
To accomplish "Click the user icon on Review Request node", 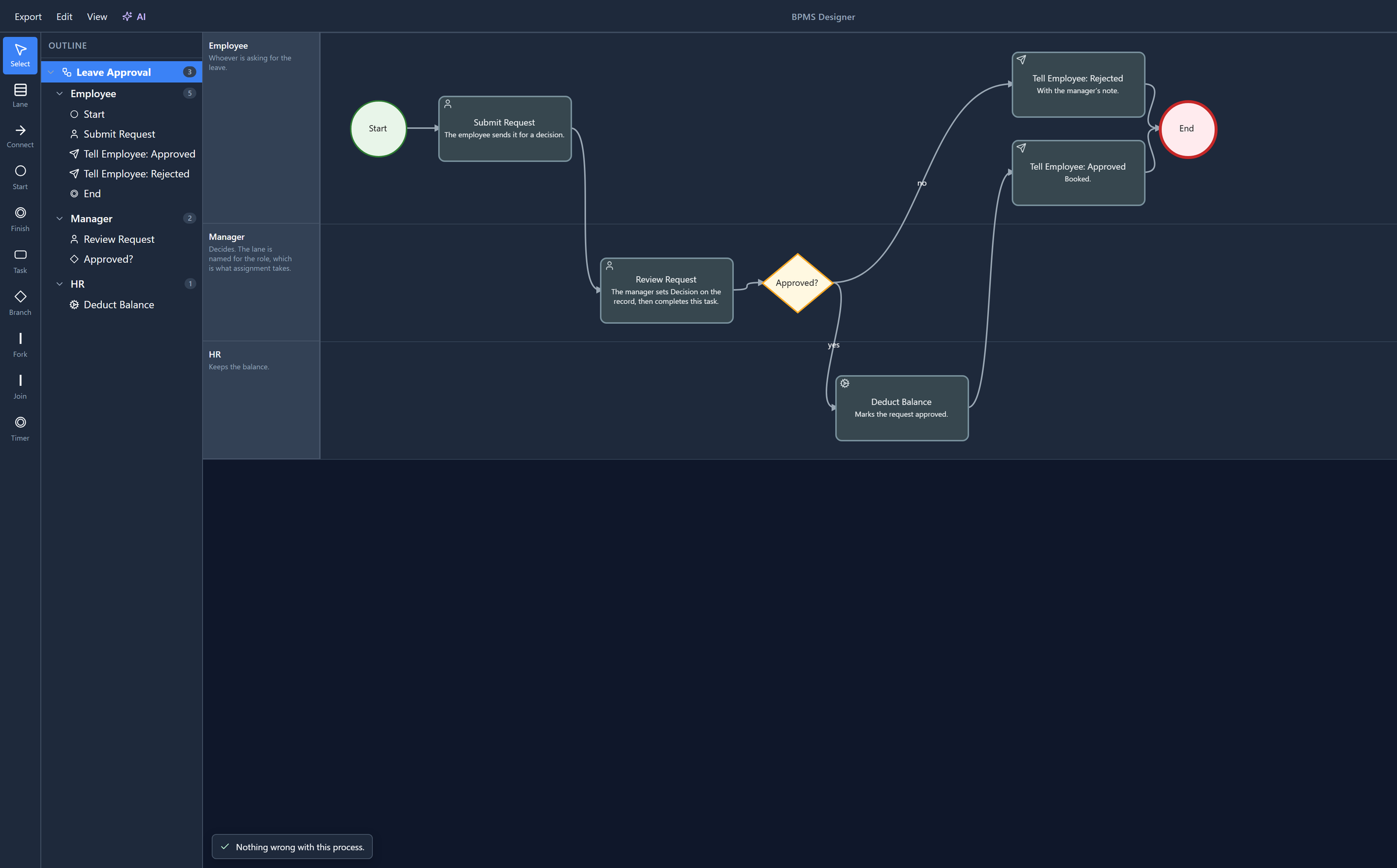I will pos(609,265).
